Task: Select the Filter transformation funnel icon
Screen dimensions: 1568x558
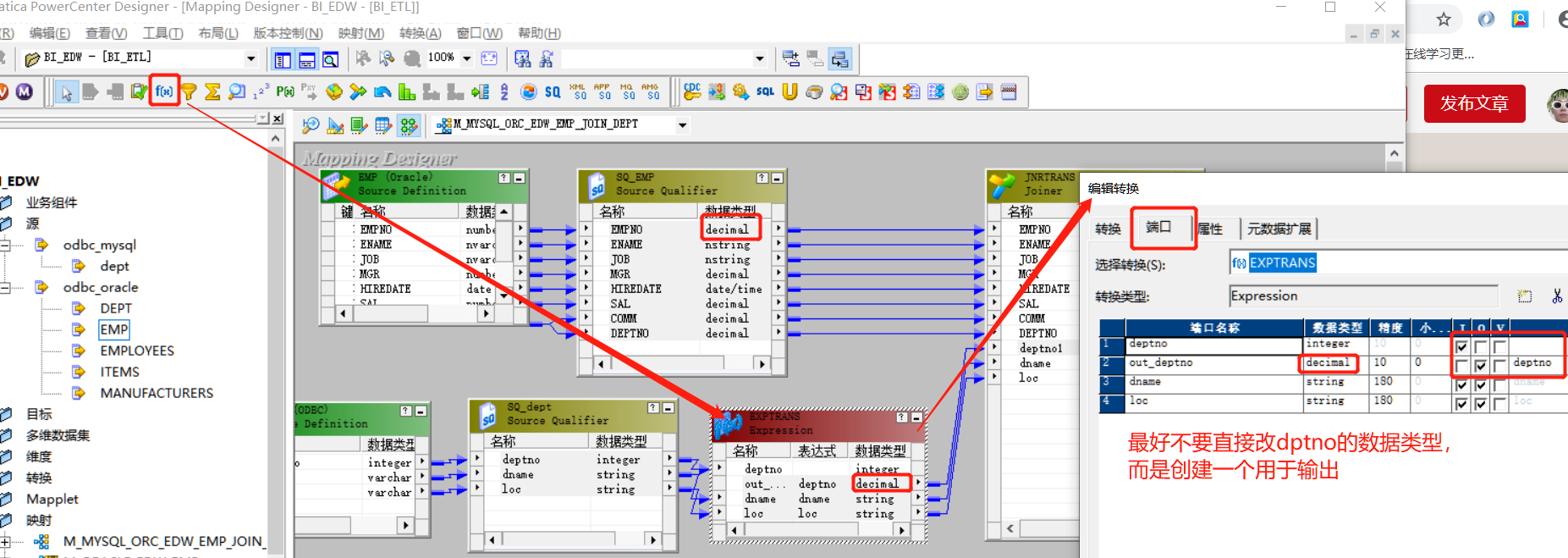Action: pos(189,91)
